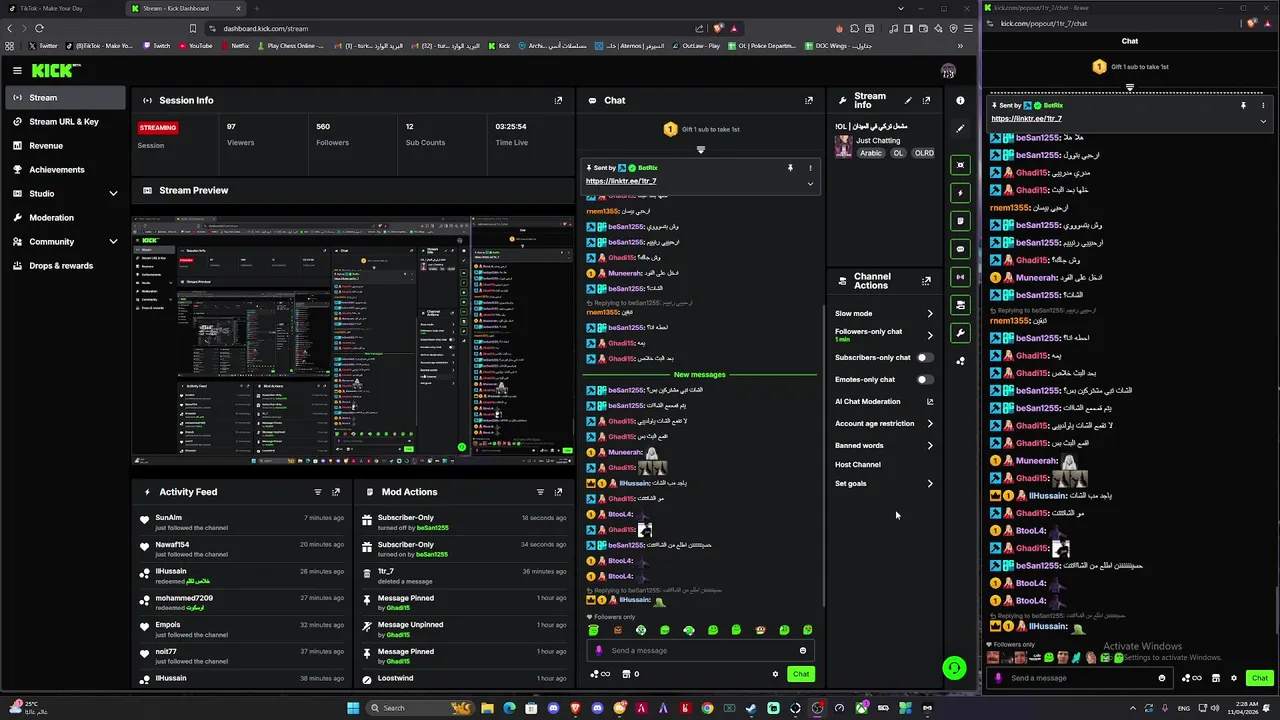Switch to TikTok - Make Your Day tab

(60, 8)
